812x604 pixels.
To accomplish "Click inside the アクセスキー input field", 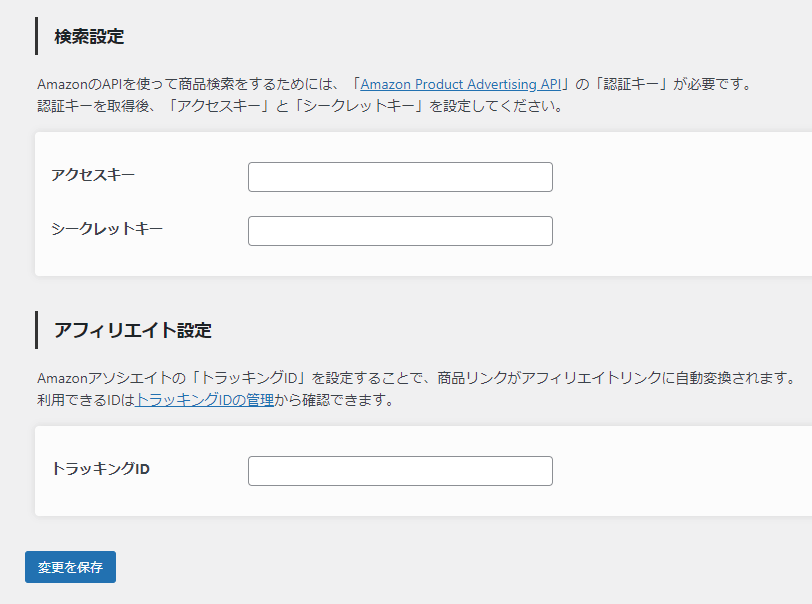I will [399, 177].
